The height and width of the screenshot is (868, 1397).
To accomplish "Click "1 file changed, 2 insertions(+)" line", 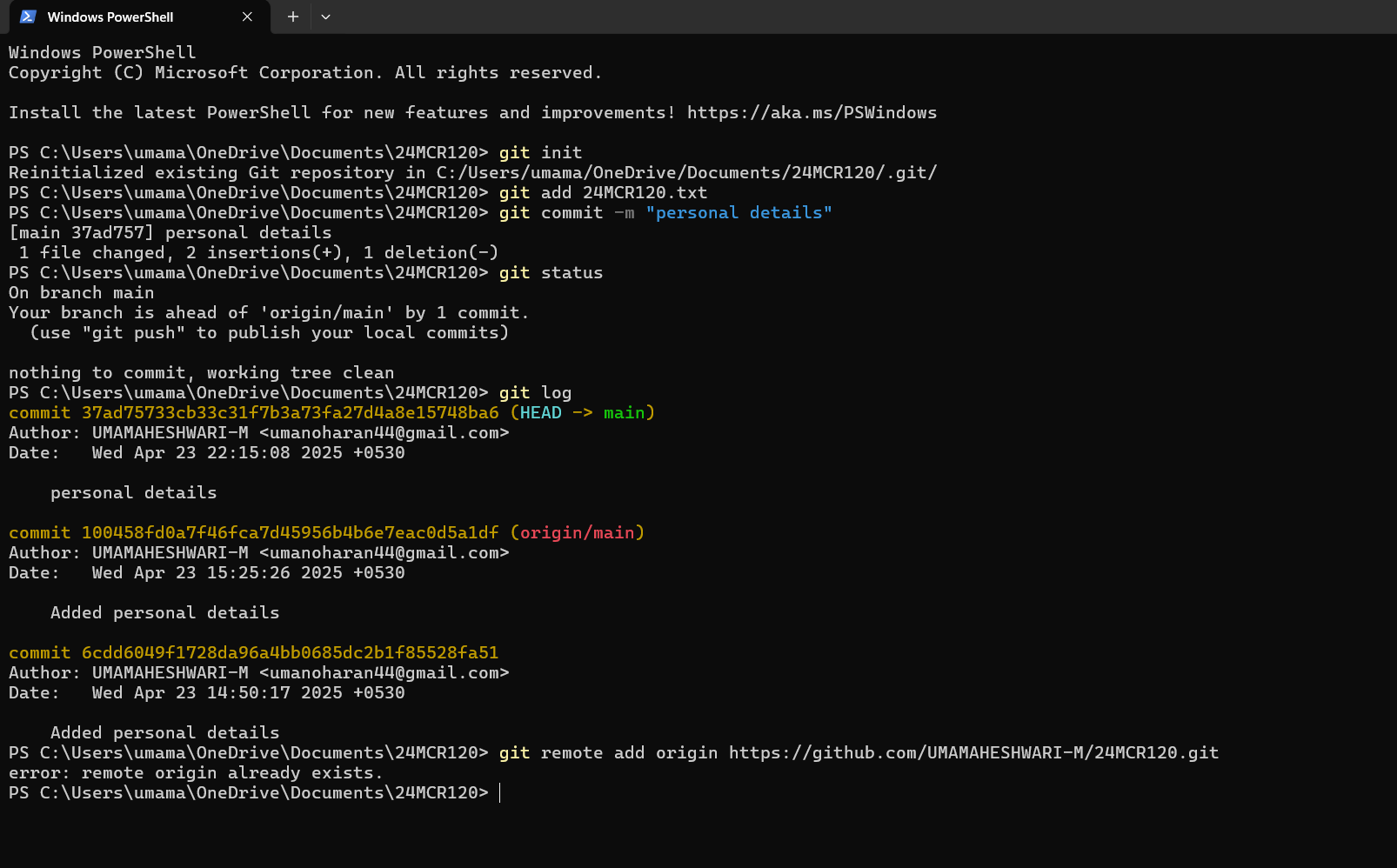I will point(258,253).
